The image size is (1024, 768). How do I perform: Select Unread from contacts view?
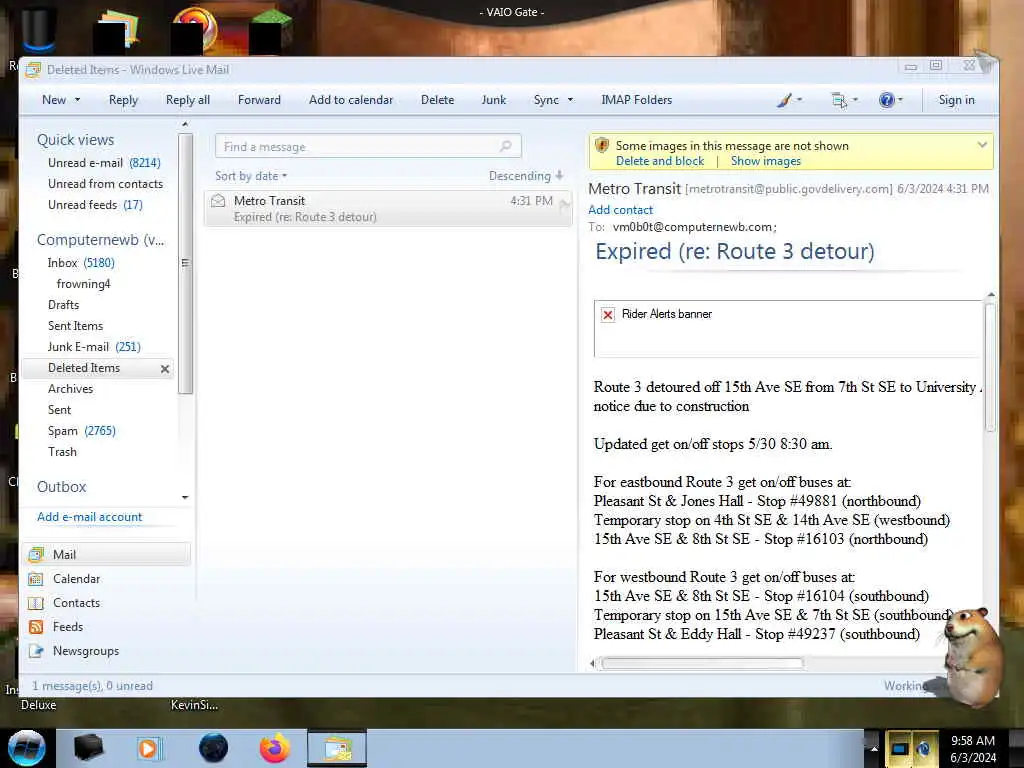[105, 184]
